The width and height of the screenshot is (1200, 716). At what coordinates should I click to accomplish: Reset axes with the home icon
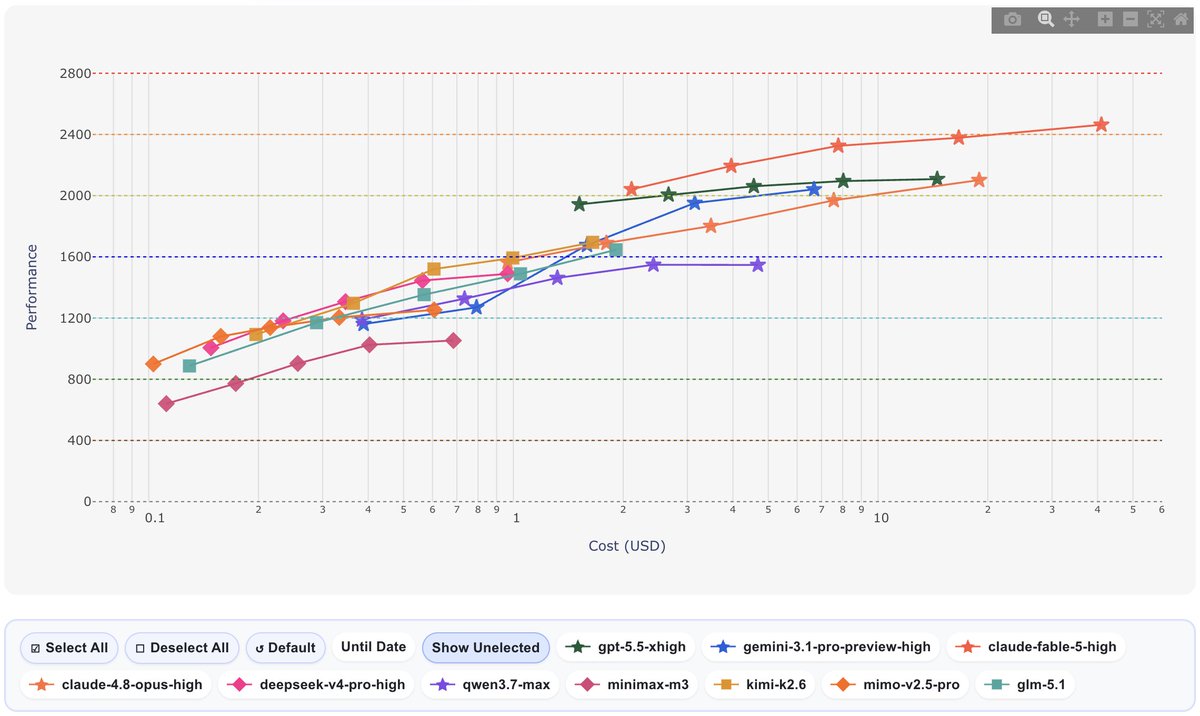[x=1181, y=19]
